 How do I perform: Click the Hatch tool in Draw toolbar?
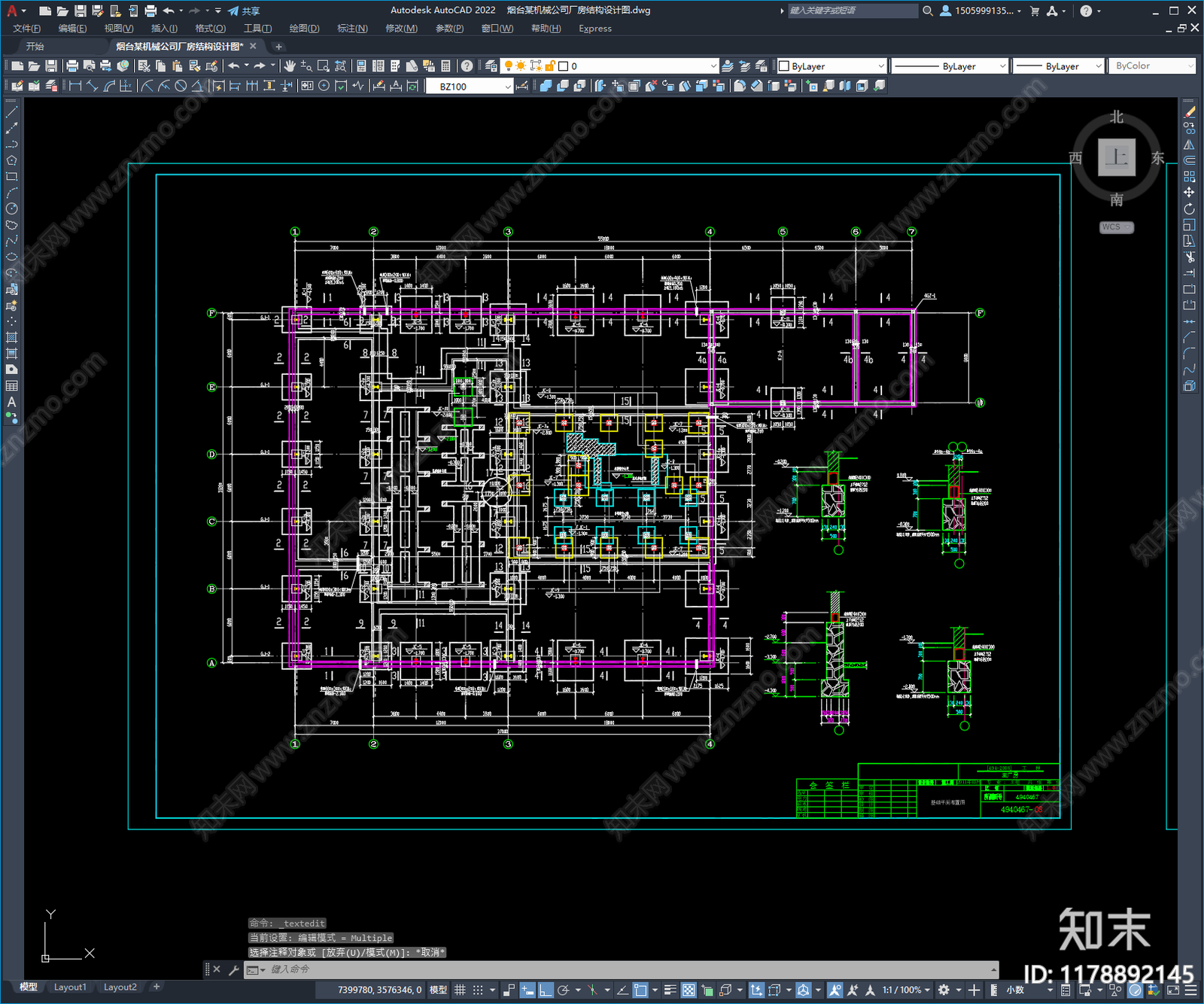pos(11,337)
